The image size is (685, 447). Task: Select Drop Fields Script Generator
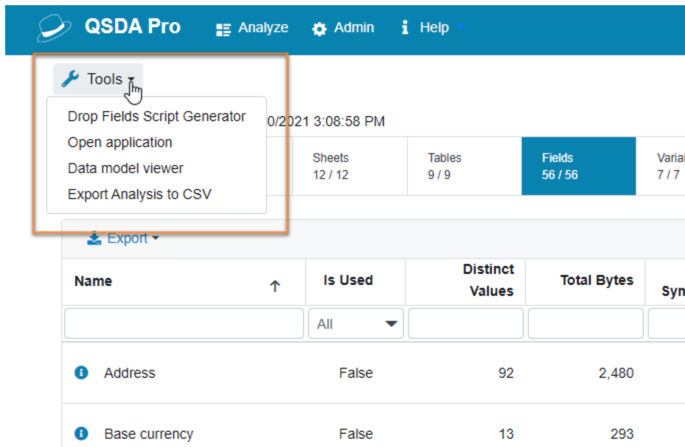156,116
